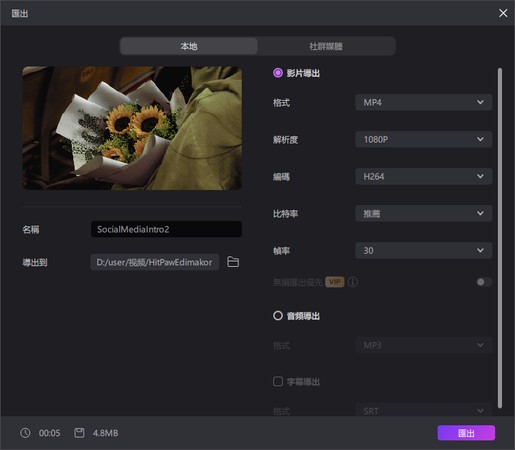The image size is (515, 450).
Task: Click the 4.8MB file size text
Action: [x=105, y=433]
